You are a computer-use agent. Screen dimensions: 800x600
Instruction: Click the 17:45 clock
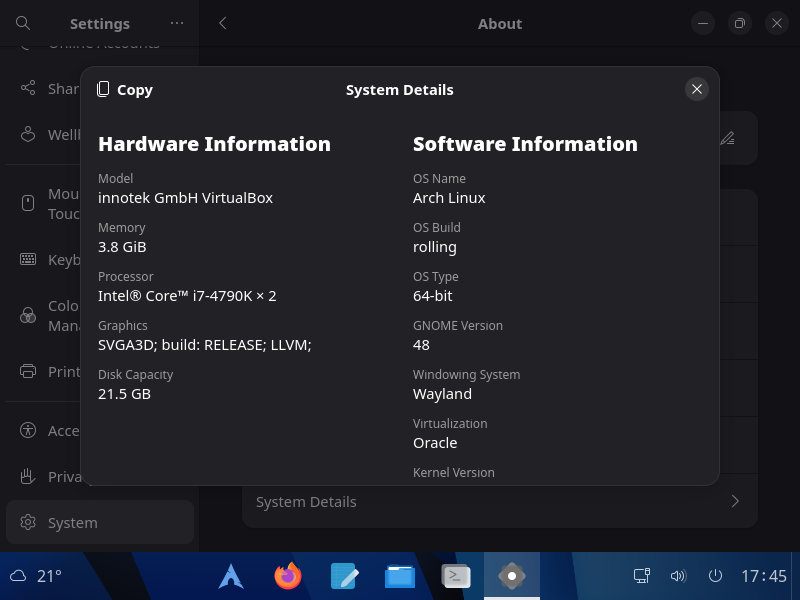764,576
